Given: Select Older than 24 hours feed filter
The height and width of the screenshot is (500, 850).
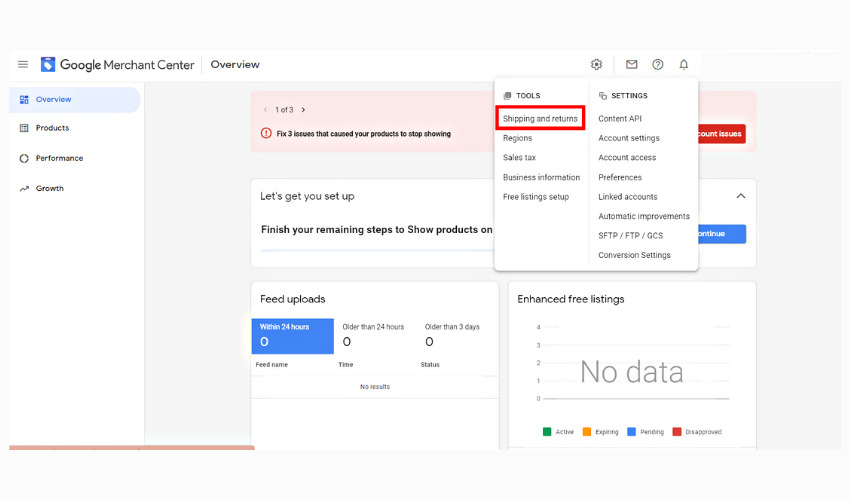Looking at the screenshot, I should [x=373, y=336].
